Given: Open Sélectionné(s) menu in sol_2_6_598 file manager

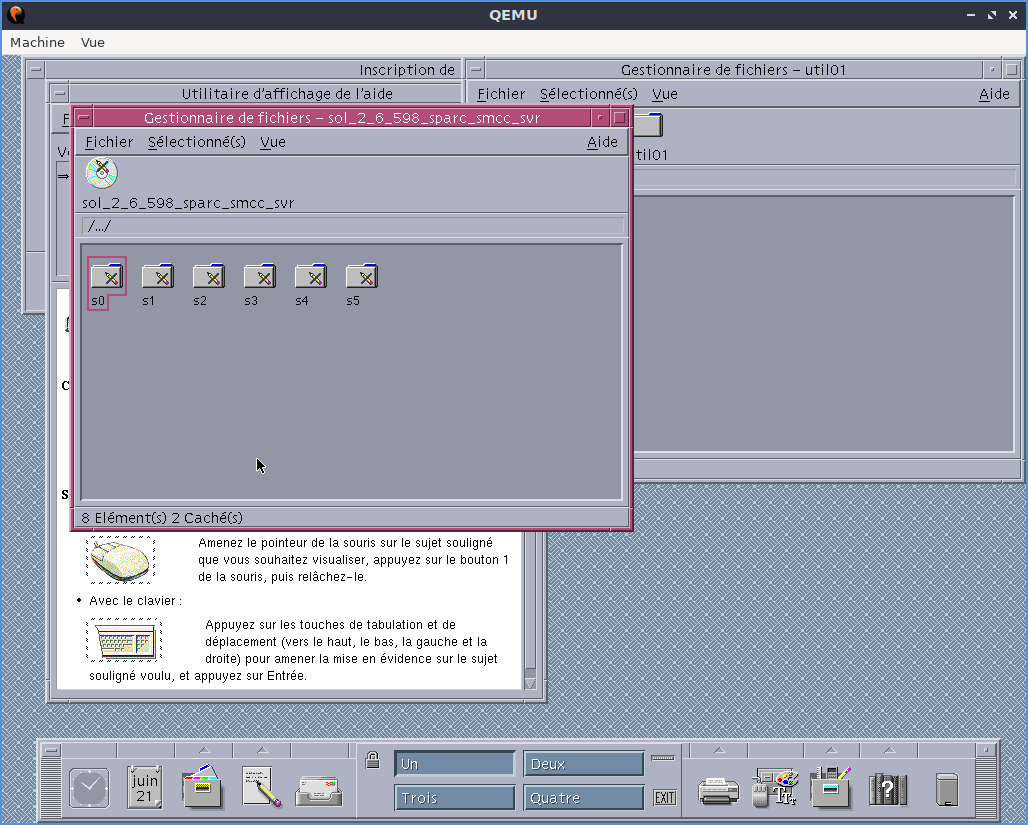Looking at the screenshot, I should point(197,142).
